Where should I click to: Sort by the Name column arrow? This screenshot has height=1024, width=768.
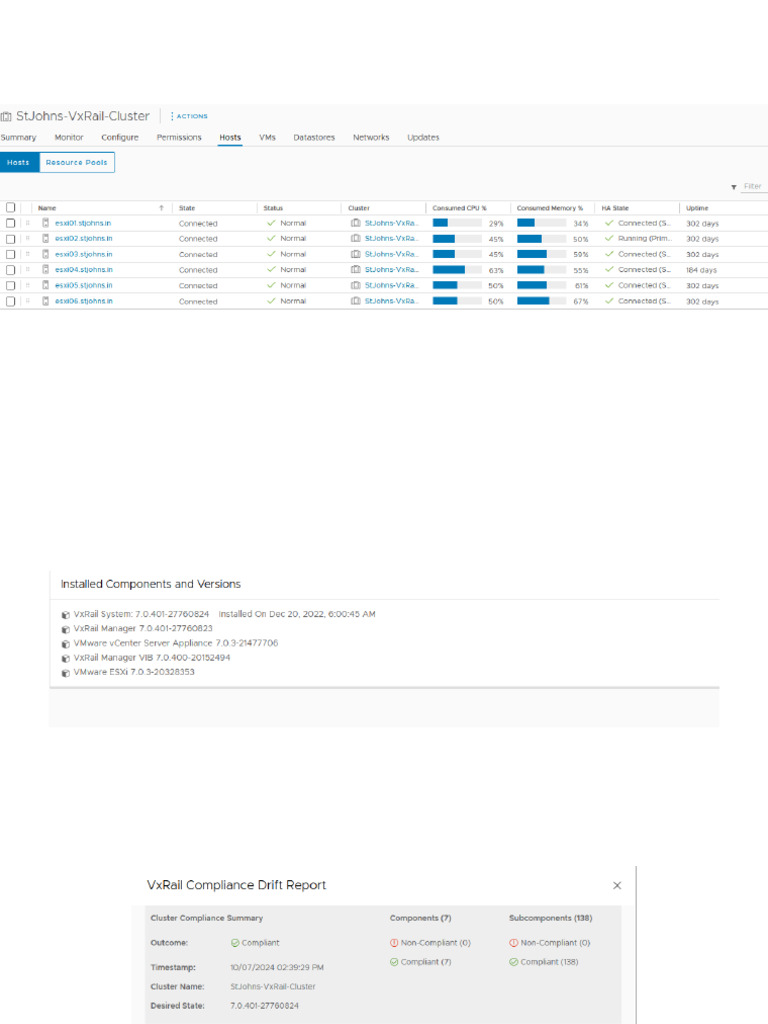[x=161, y=208]
